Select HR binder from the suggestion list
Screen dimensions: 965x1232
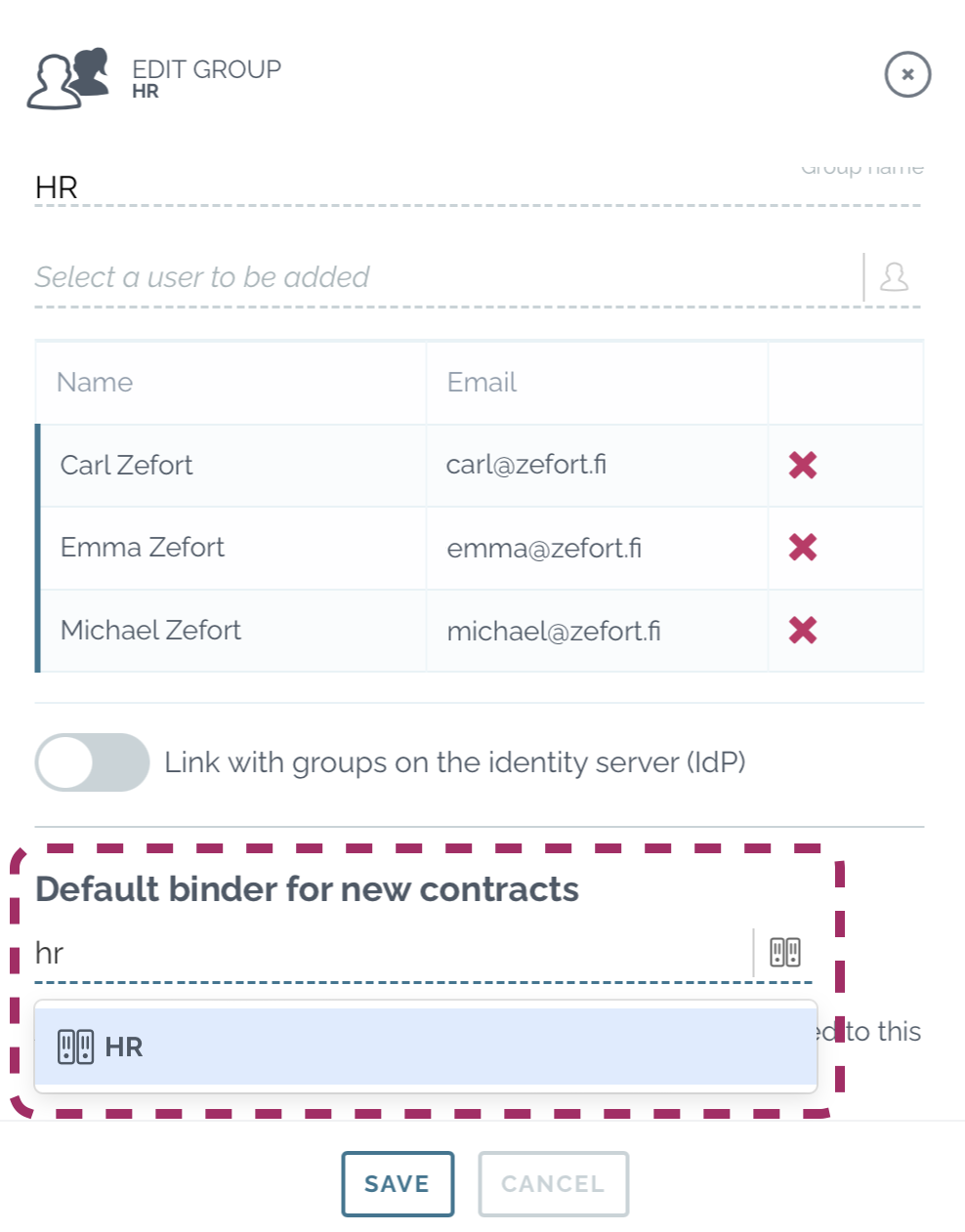(x=426, y=1047)
